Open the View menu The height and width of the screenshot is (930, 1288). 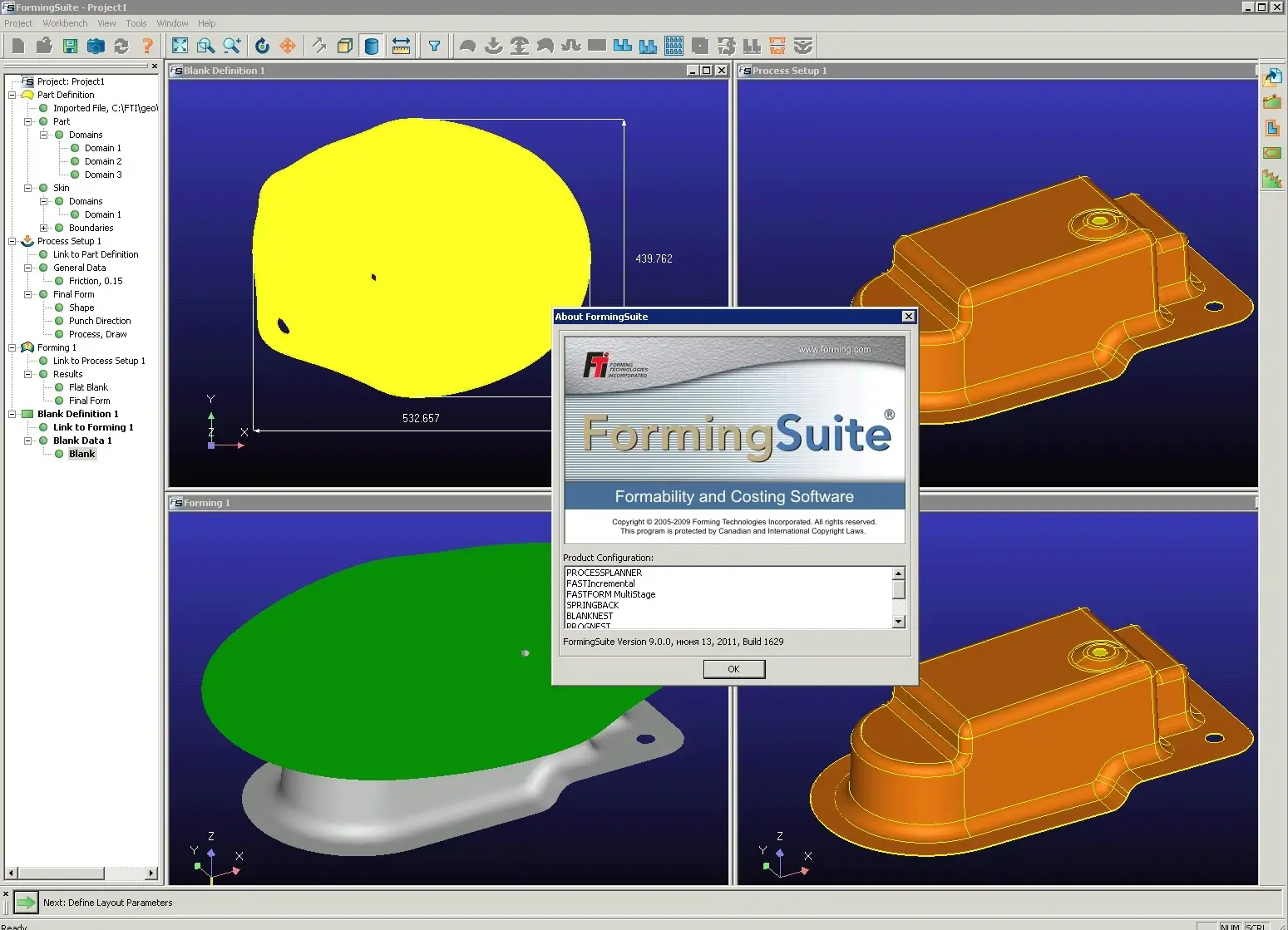pos(106,23)
